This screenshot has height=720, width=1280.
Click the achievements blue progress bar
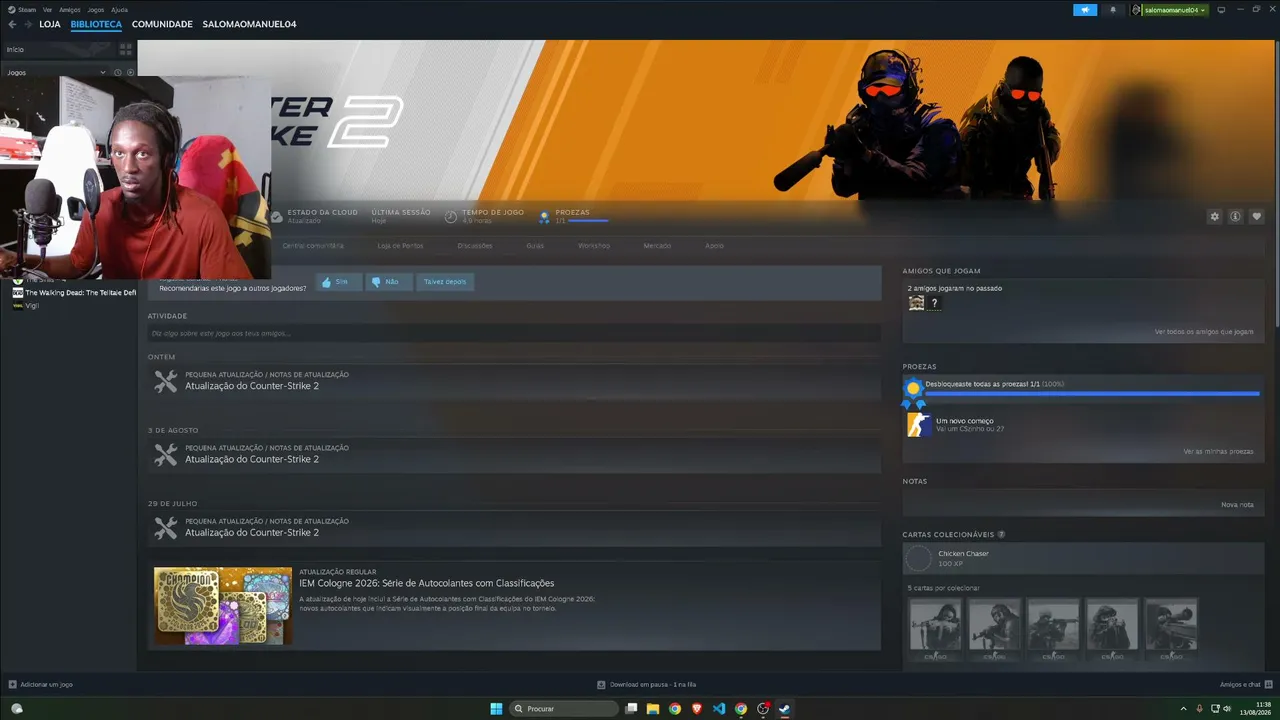coord(1093,394)
